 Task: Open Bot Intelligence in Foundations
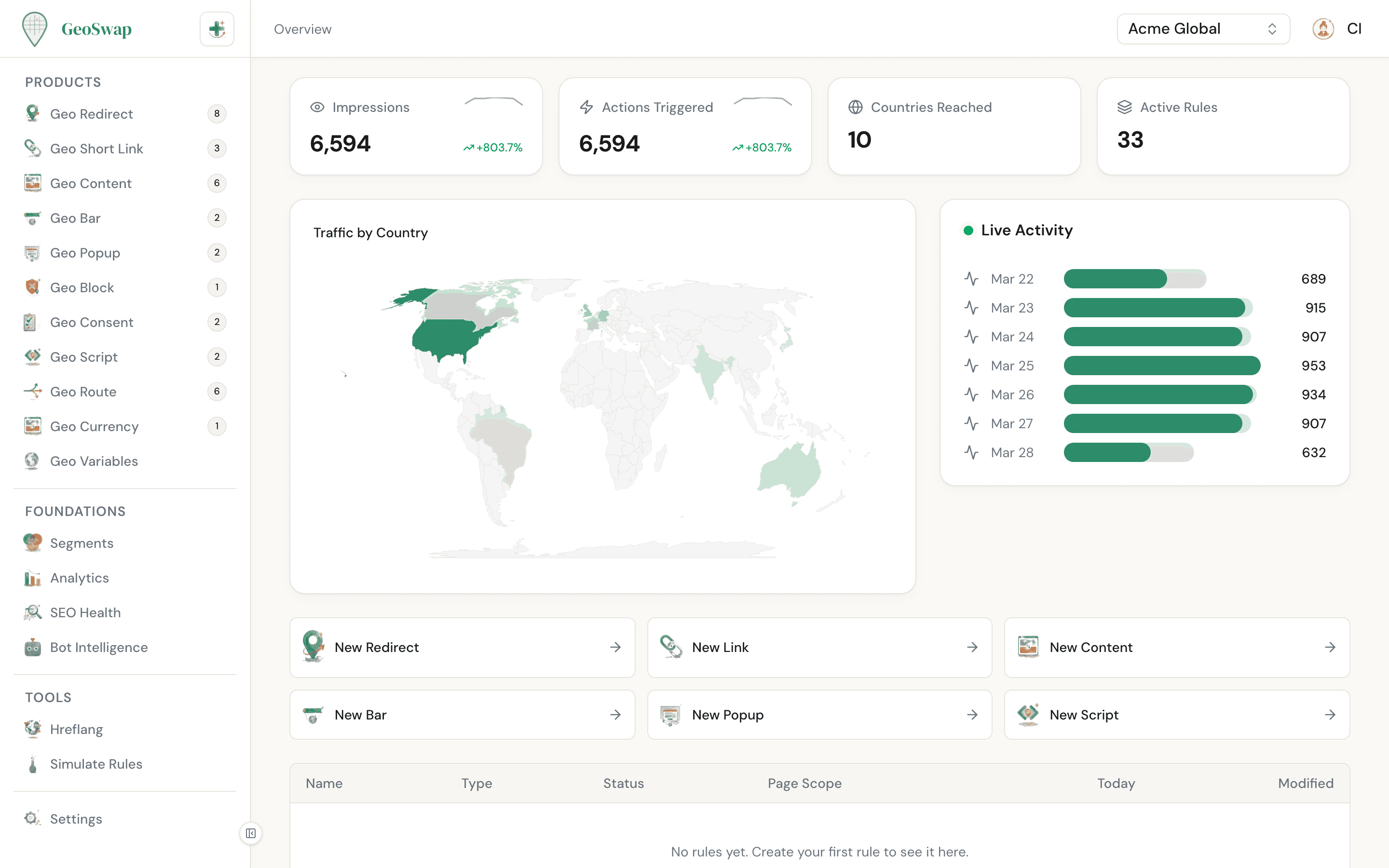98,647
